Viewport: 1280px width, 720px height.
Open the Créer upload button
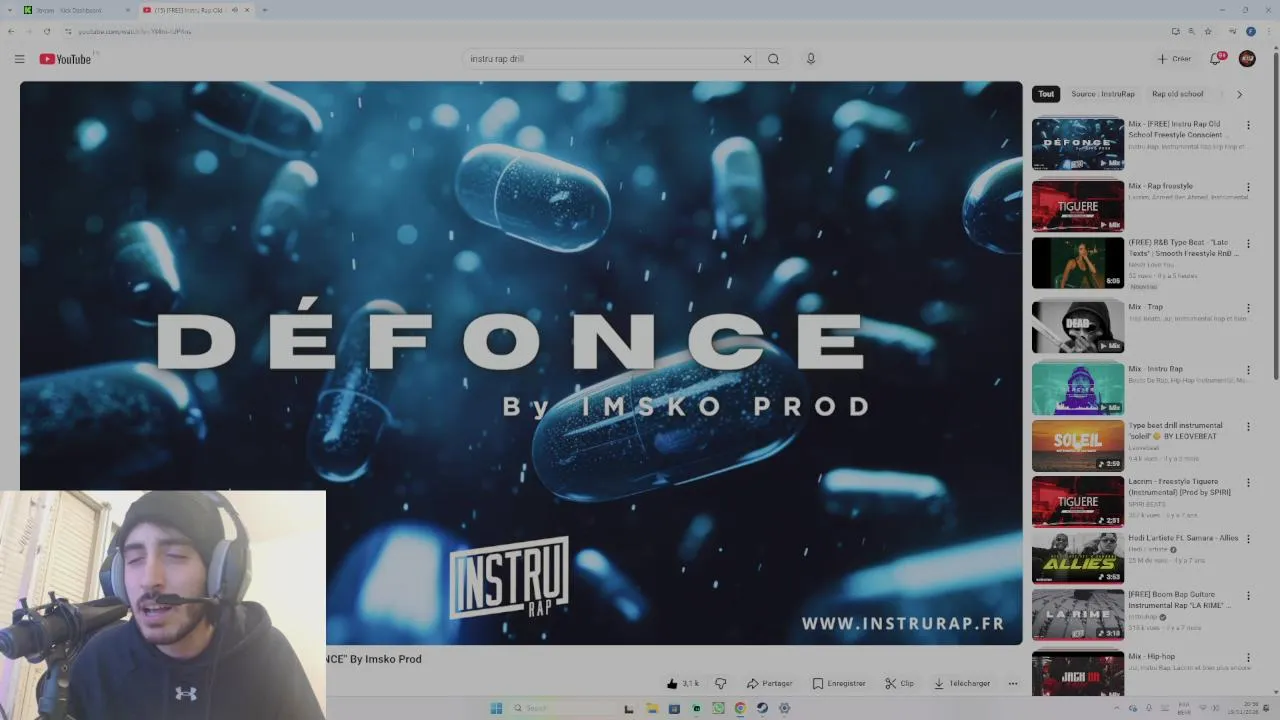click(1174, 59)
